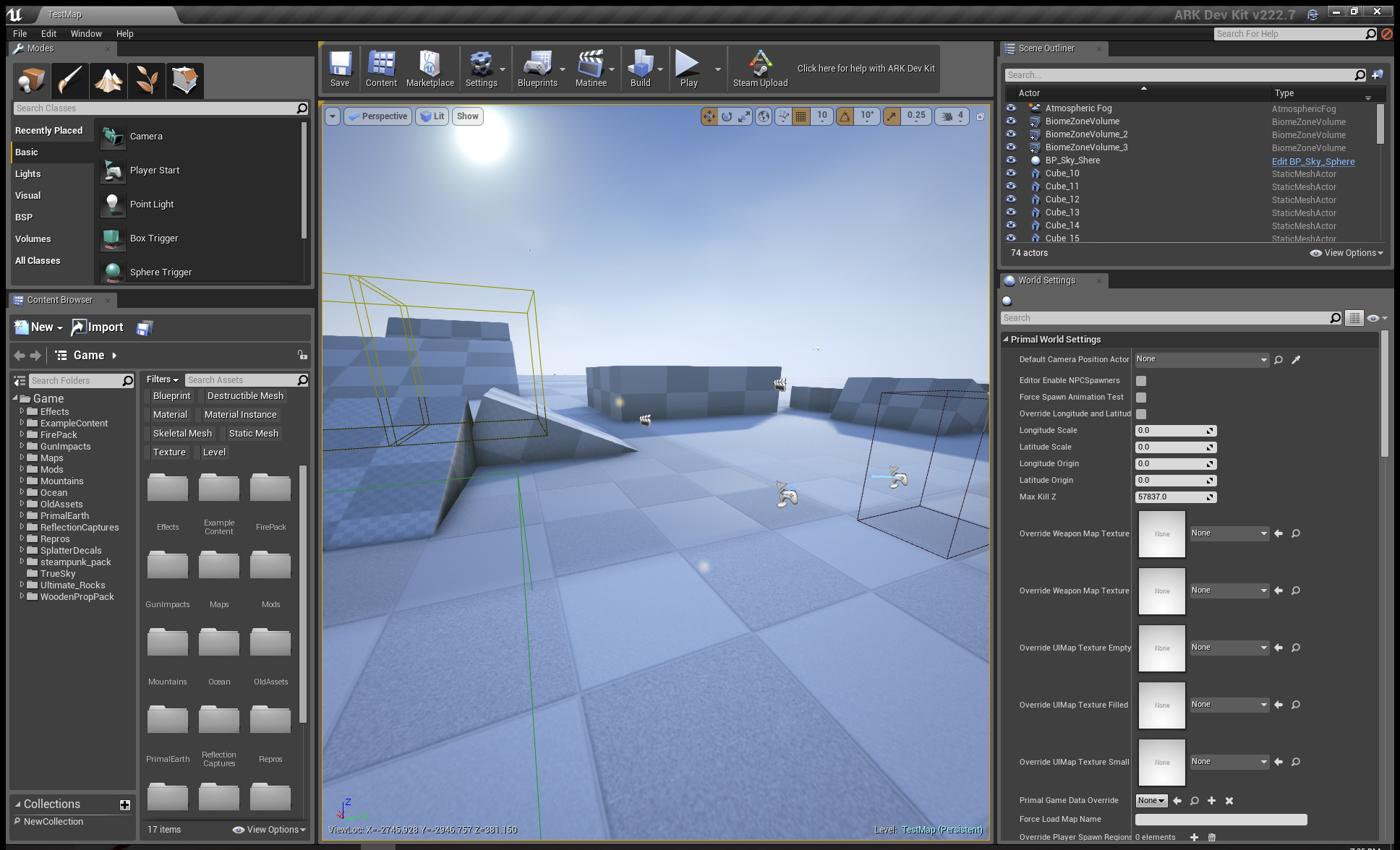The image size is (1400, 850).
Task: Click Edit BP_Sky_Sphere link
Action: tap(1312, 161)
